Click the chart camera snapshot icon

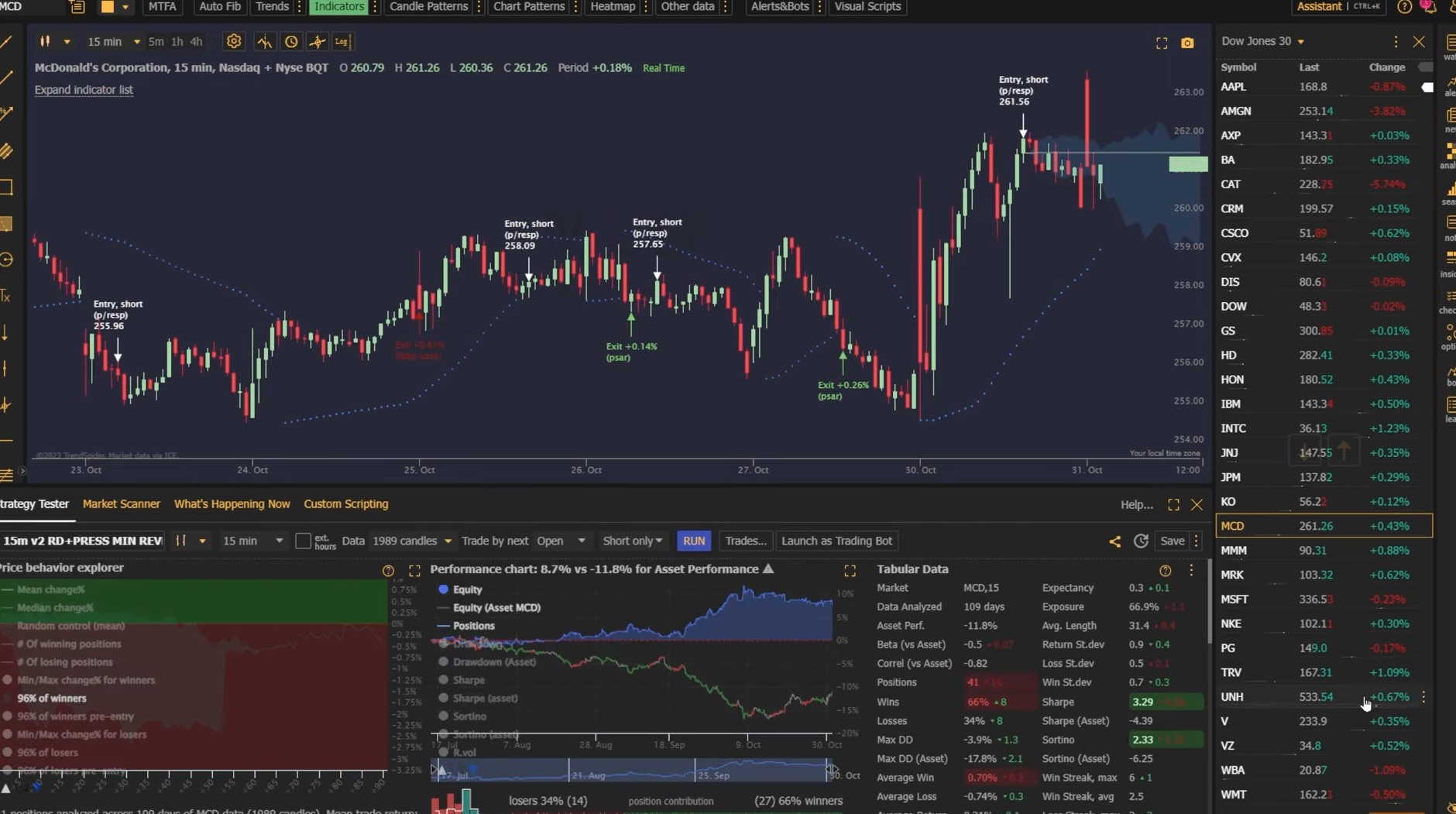tap(1187, 43)
